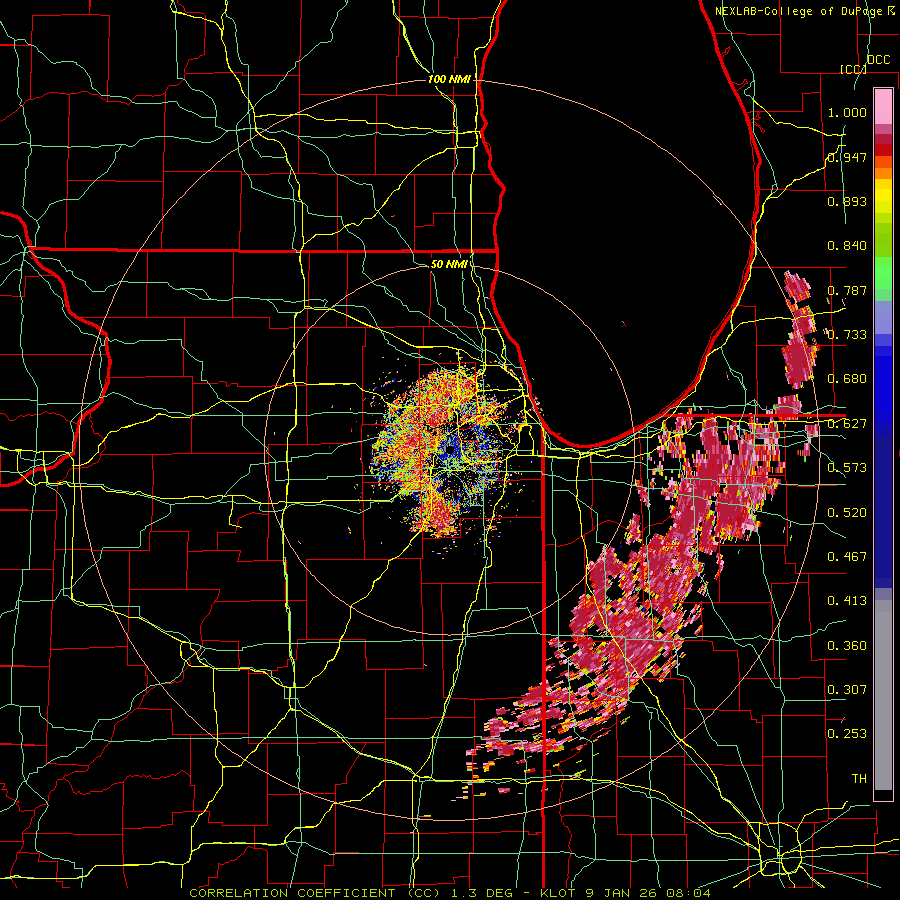Image resolution: width=900 pixels, height=900 pixels.
Task: Select the 0.573 scale value
Action: [847, 468]
